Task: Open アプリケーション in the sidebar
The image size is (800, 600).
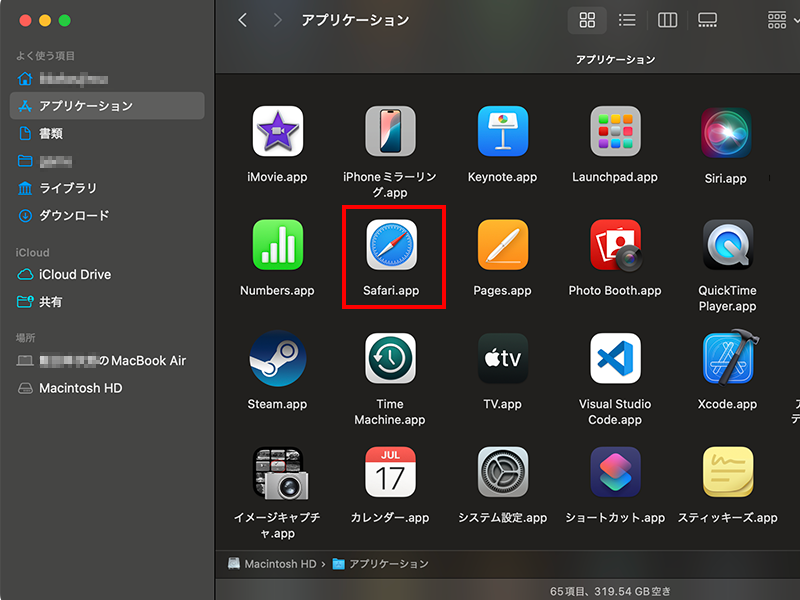Action: [107, 106]
